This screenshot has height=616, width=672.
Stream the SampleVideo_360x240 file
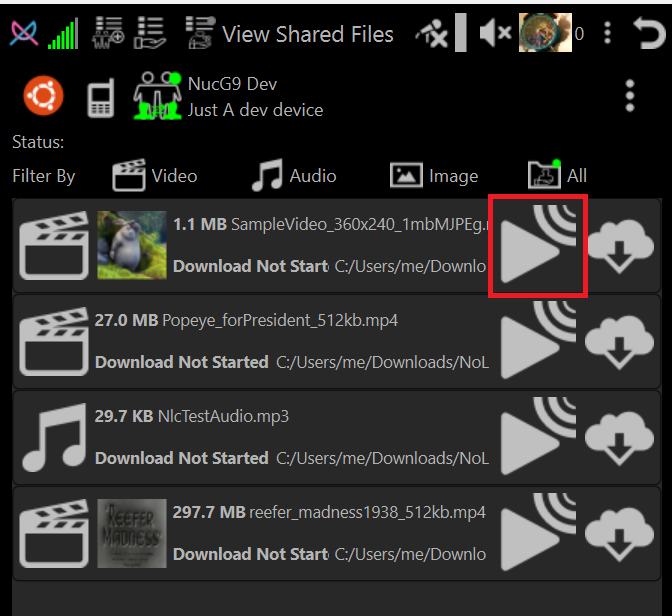click(x=538, y=245)
